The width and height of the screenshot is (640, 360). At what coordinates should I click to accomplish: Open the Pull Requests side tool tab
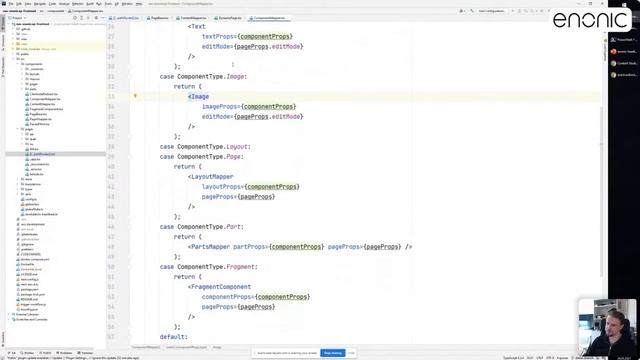point(3,66)
